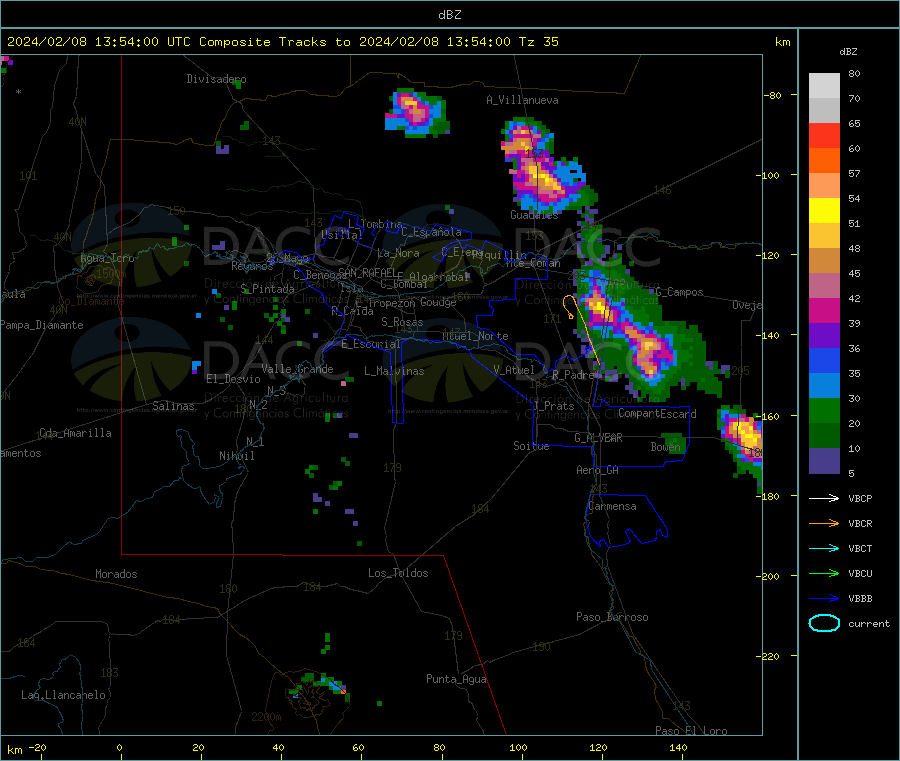Select the red 60–65 dBZ color swatch
Image resolution: width=900 pixels, height=761 pixels.
tap(824, 135)
